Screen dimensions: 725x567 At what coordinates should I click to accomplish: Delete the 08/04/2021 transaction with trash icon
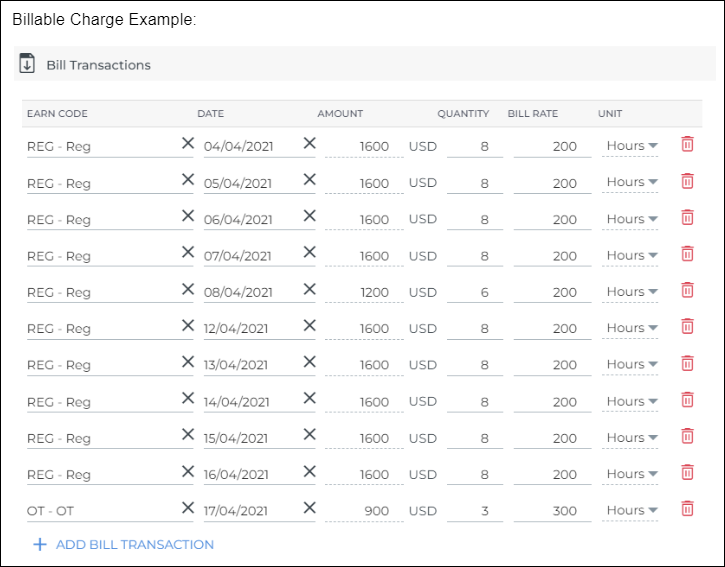pyautogui.click(x=687, y=290)
